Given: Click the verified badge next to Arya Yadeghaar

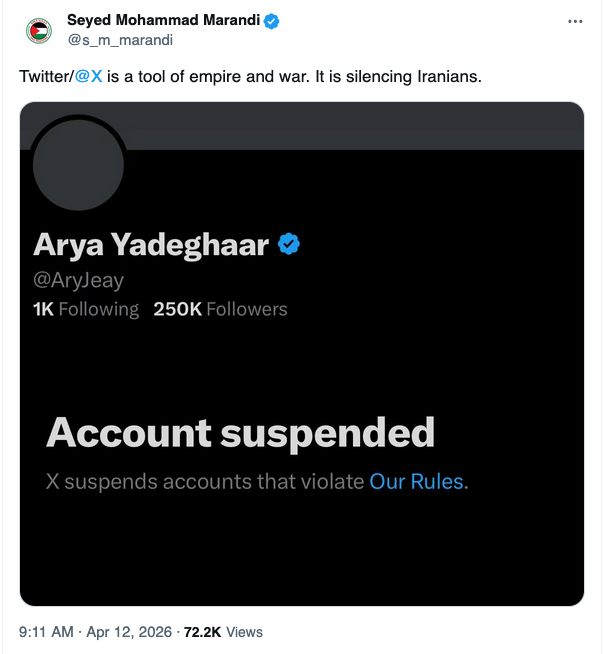Looking at the screenshot, I should click(290, 244).
